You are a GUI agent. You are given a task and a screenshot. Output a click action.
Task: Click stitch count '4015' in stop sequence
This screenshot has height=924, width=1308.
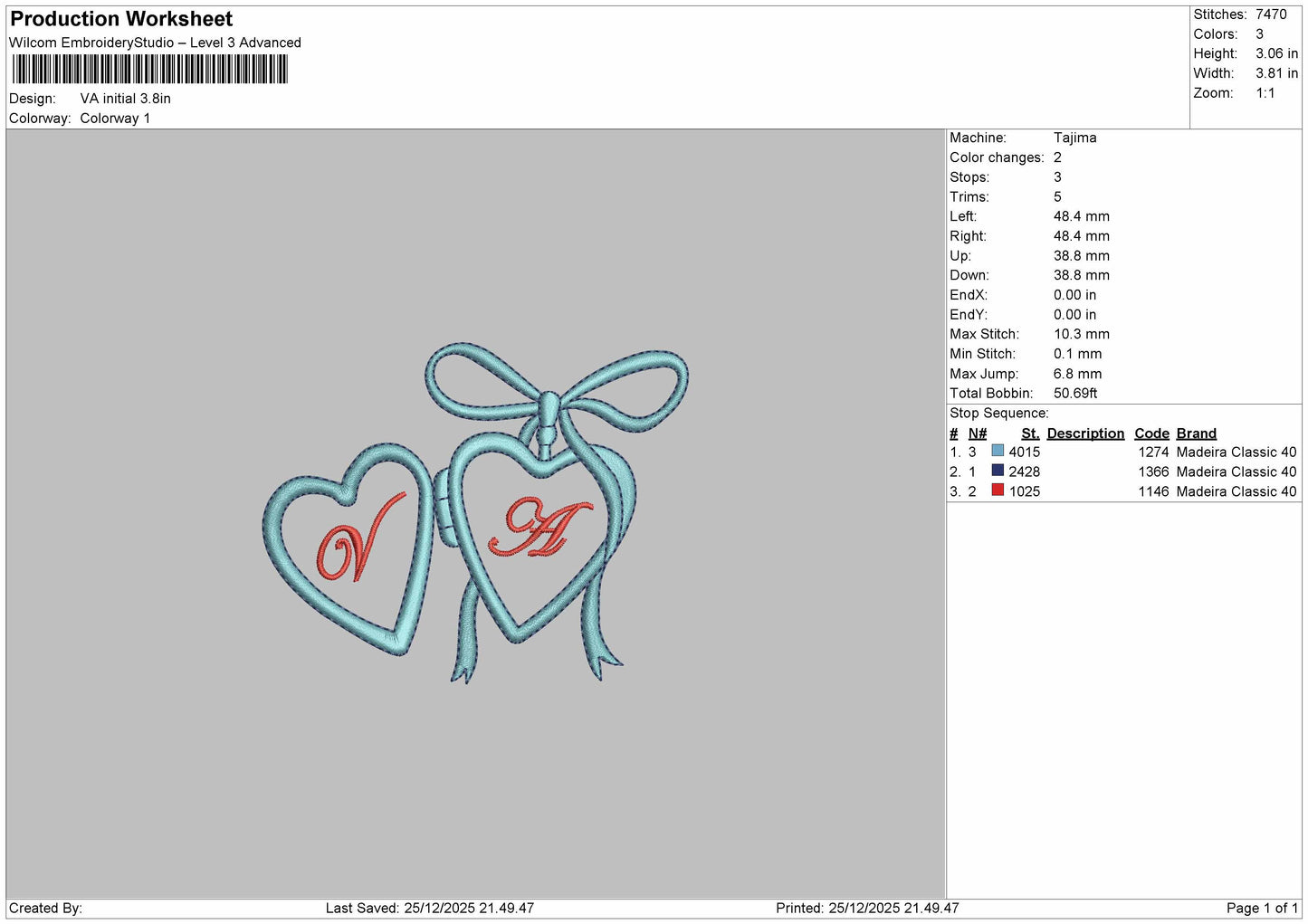pyautogui.click(x=1025, y=452)
